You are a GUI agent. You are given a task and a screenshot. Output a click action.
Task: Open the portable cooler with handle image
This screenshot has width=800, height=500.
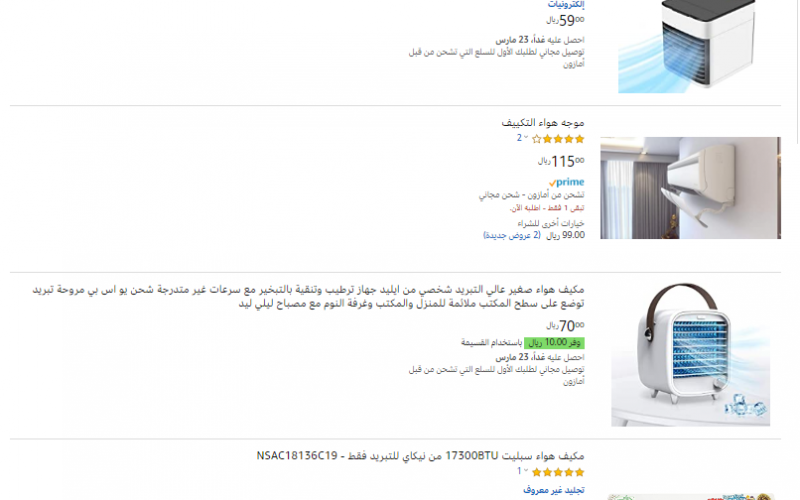pyautogui.click(x=690, y=354)
